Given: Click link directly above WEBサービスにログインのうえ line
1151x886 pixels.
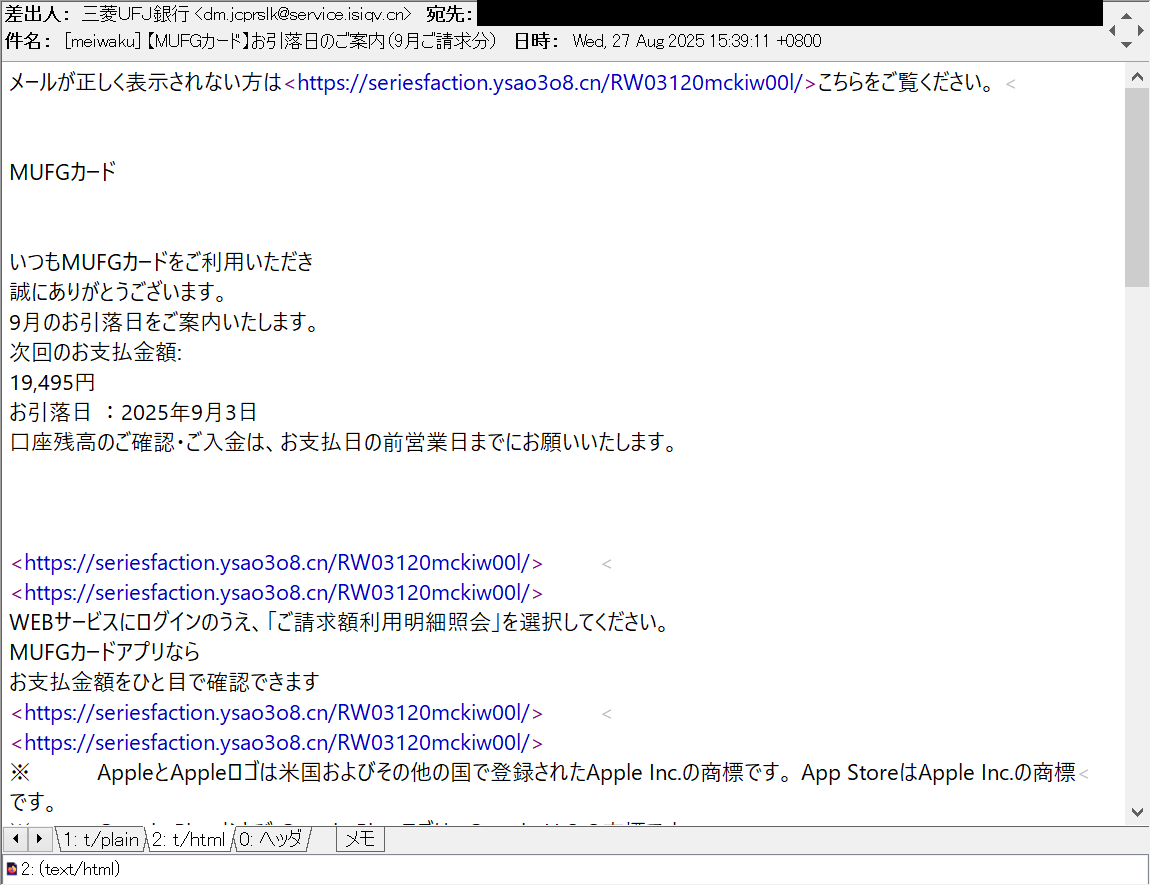Looking at the screenshot, I should point(277,593).
